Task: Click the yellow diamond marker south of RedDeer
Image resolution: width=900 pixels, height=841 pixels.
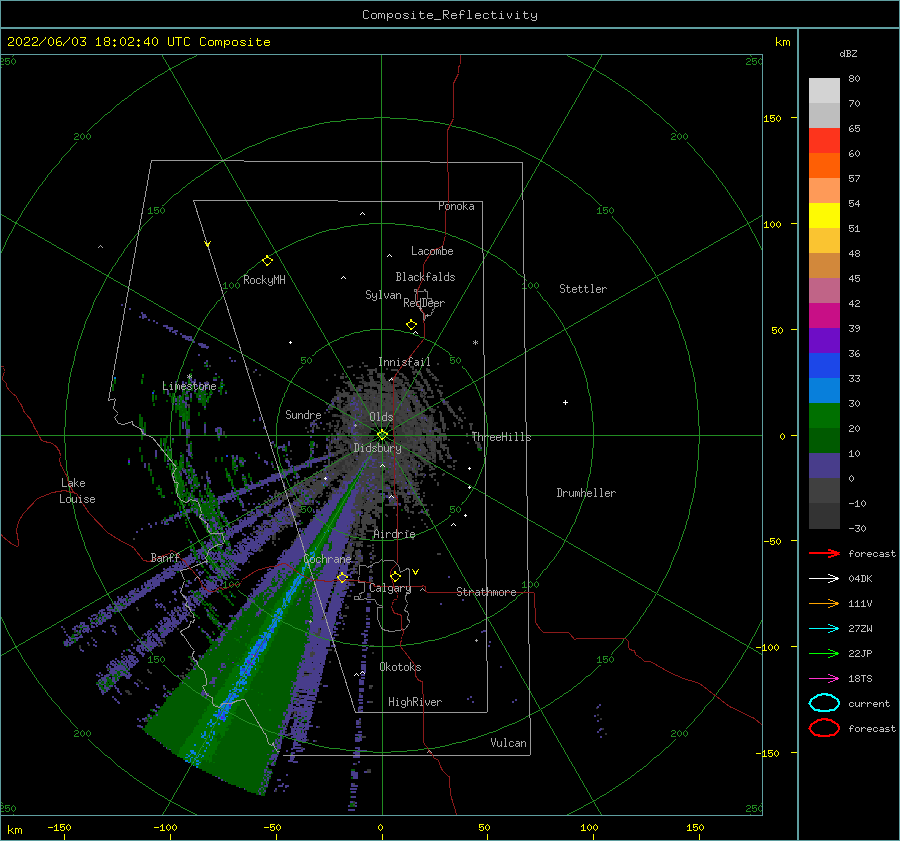Action: [411, 325]
